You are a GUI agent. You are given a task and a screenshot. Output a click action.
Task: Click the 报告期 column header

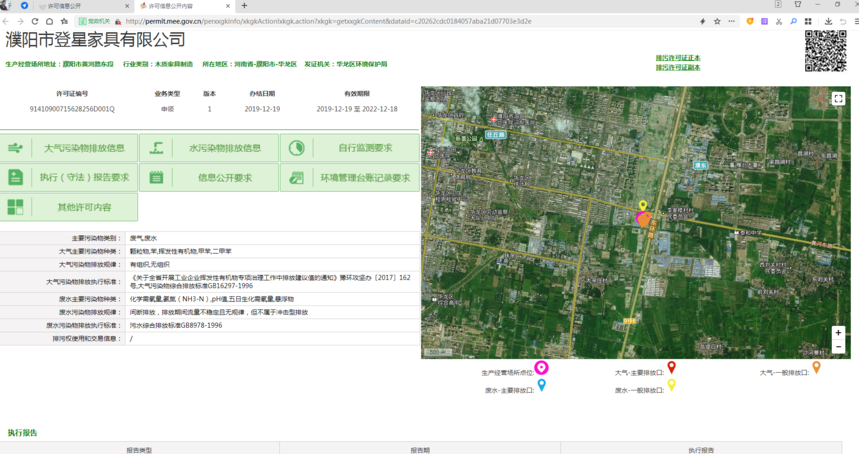point(420,450)
